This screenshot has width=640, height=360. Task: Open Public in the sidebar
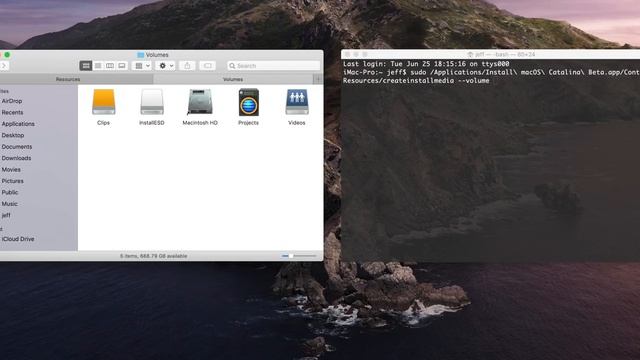tap(10, 192)
